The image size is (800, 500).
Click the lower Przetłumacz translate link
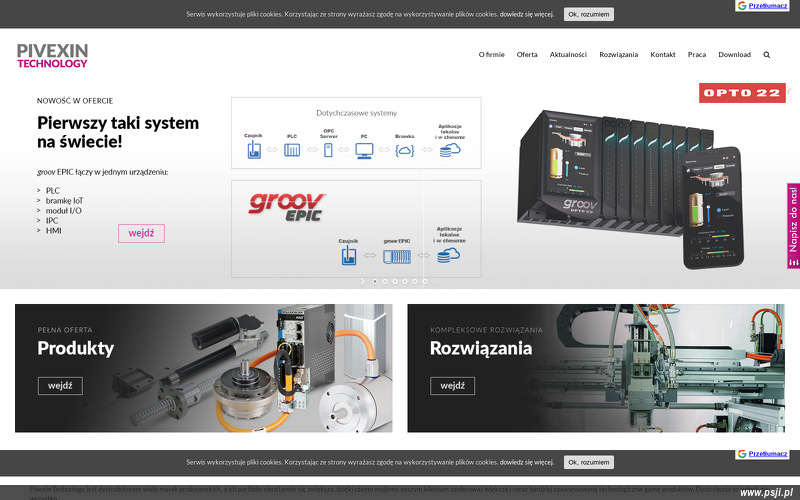[768, 454]
